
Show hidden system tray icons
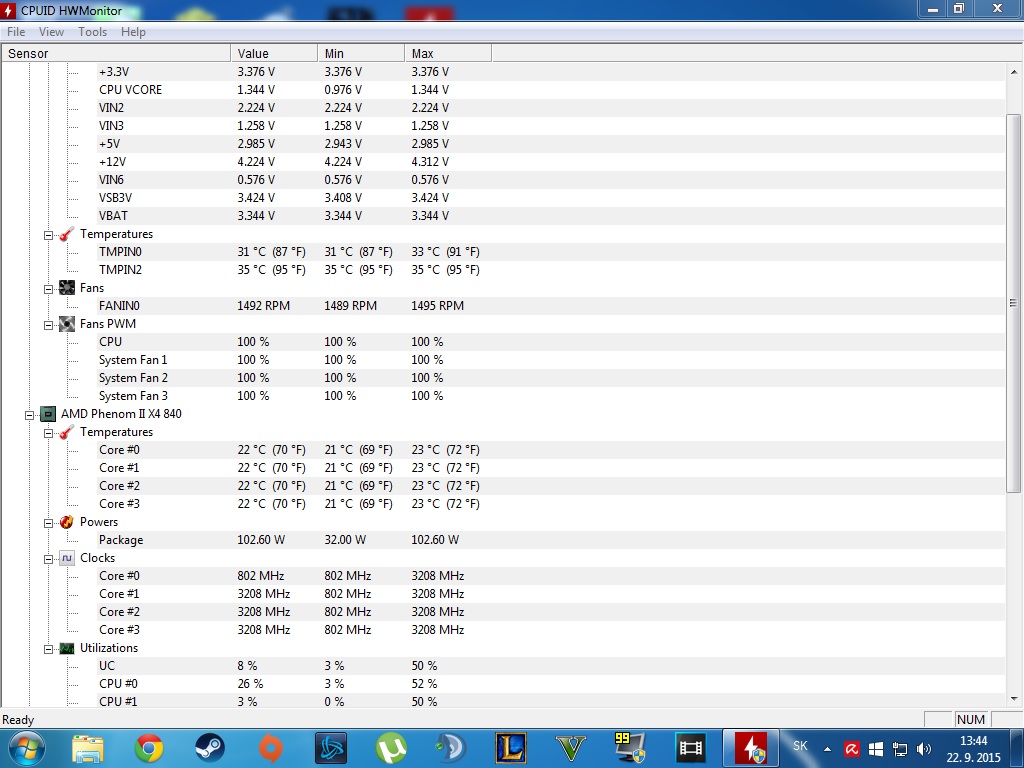pos(827,749)
